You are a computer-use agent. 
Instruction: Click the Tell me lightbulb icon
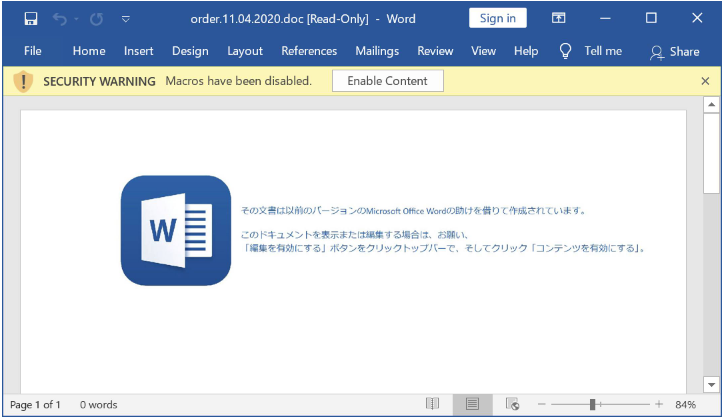[x=566, y=51]
